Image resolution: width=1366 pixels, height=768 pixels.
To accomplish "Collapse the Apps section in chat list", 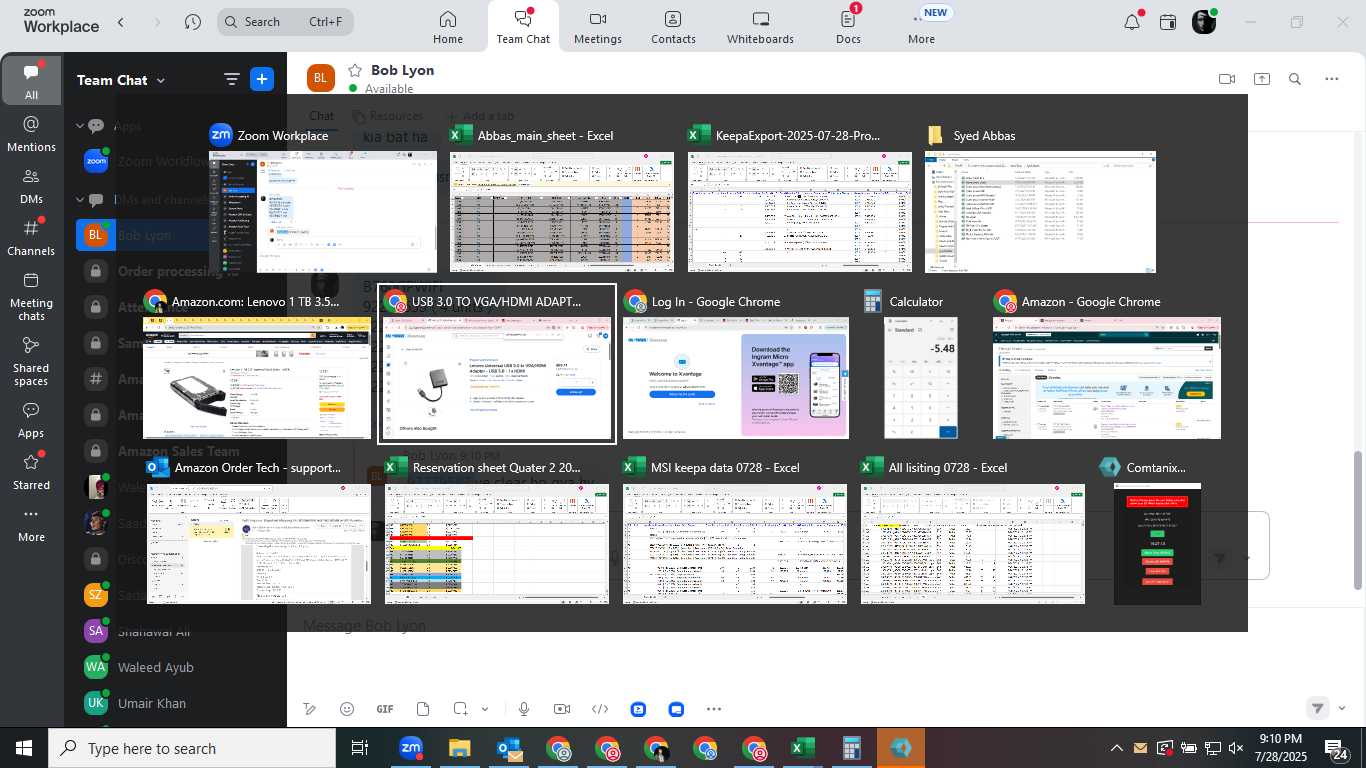I will click(x=80, y=126).
